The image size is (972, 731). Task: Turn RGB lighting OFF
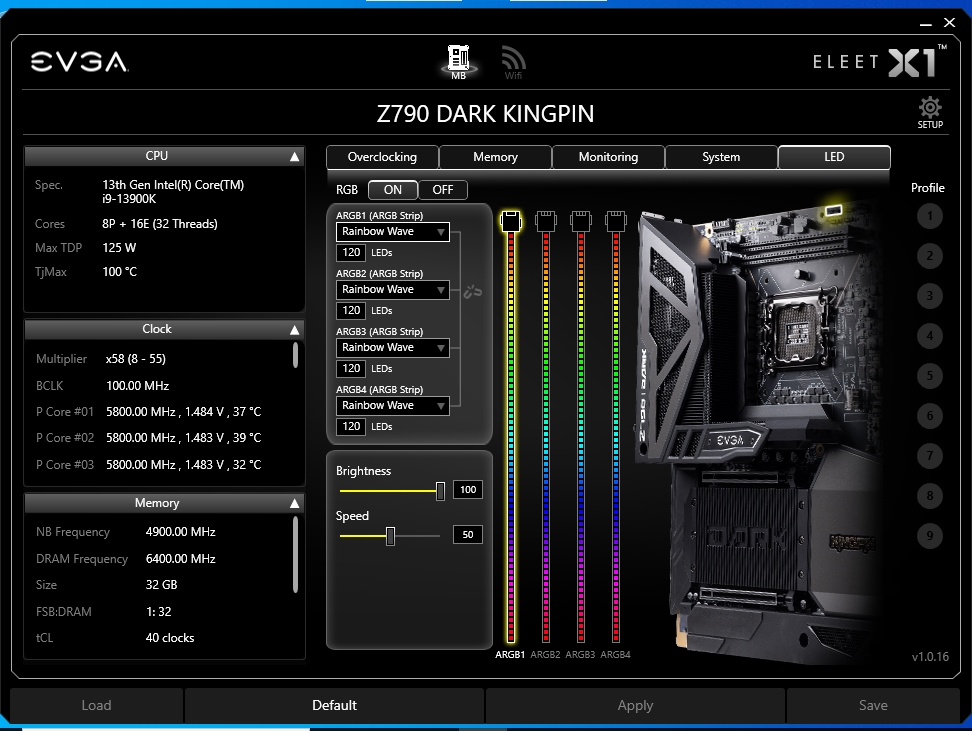pyautogui.click(x=443, y=190)
